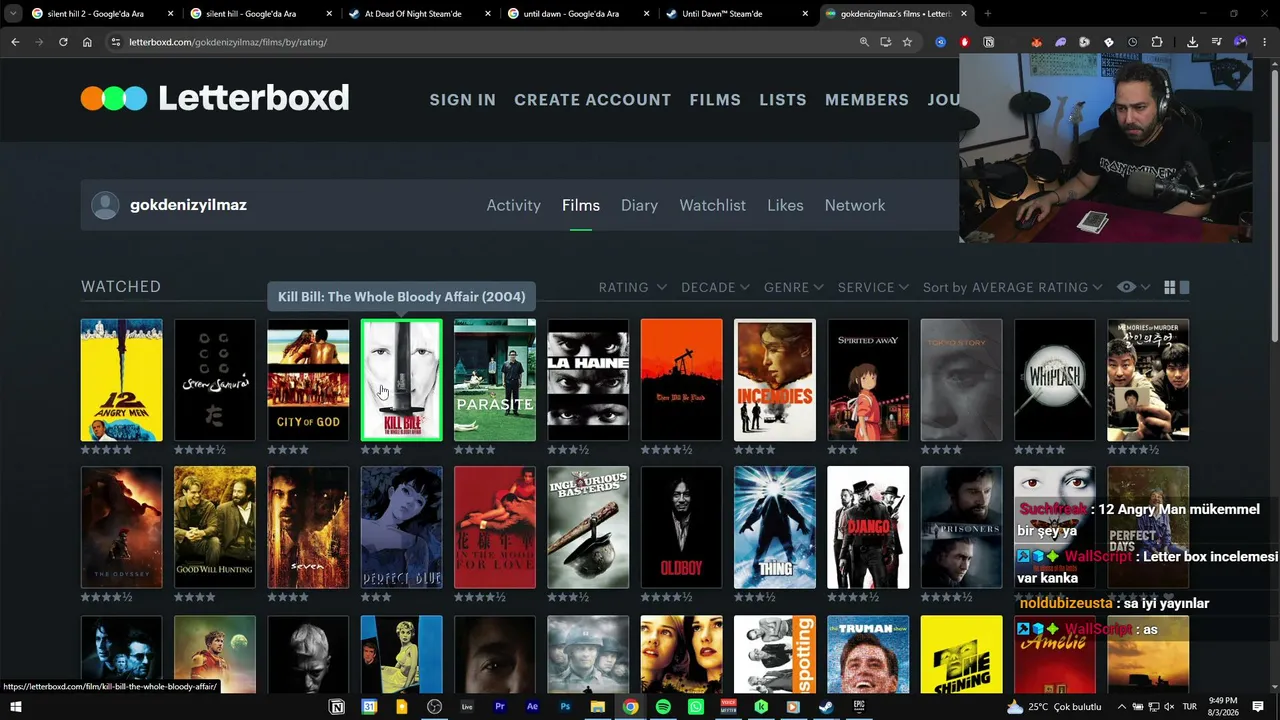
Task: Open the browser tab search dropdown
Action: click(13, 14)
